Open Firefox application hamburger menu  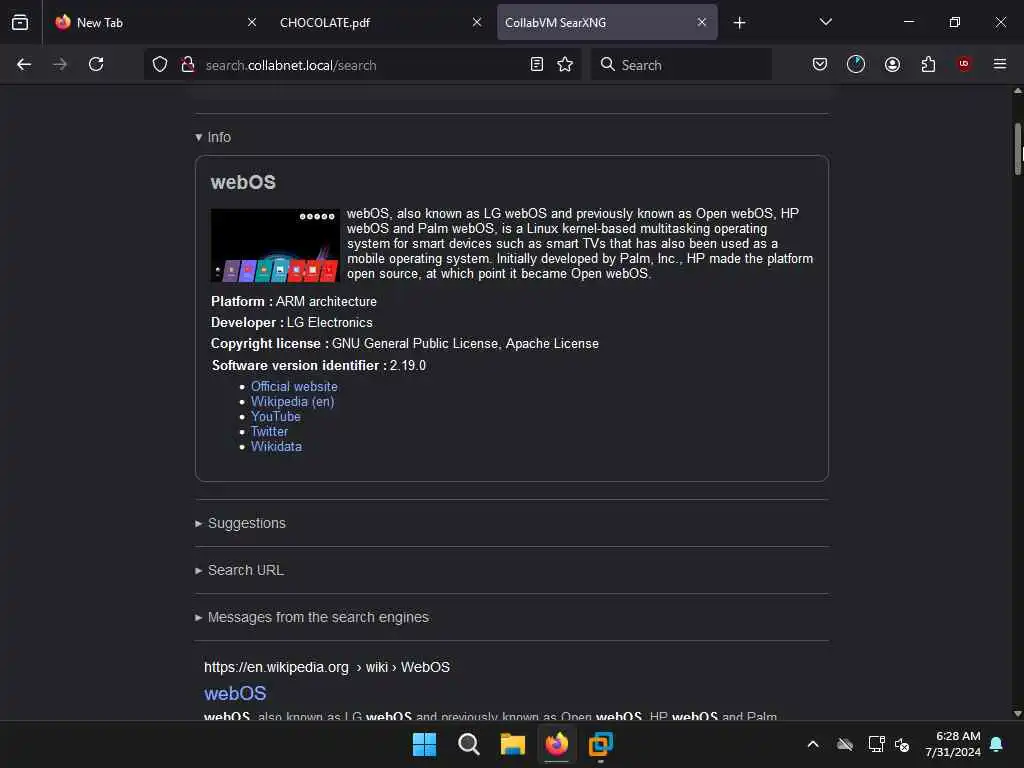(1000, 64)
